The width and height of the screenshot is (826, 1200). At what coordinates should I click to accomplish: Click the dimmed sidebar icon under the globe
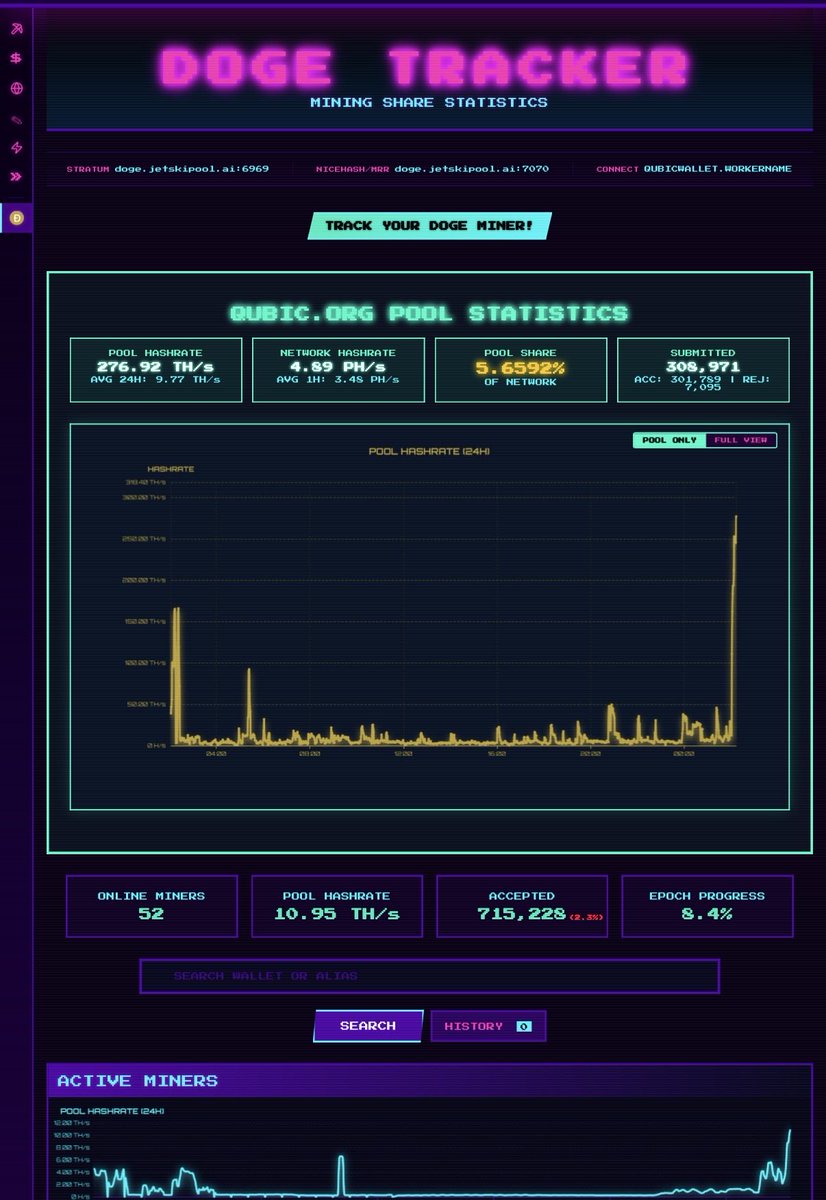pyautogui.click(x=16, y=119)
